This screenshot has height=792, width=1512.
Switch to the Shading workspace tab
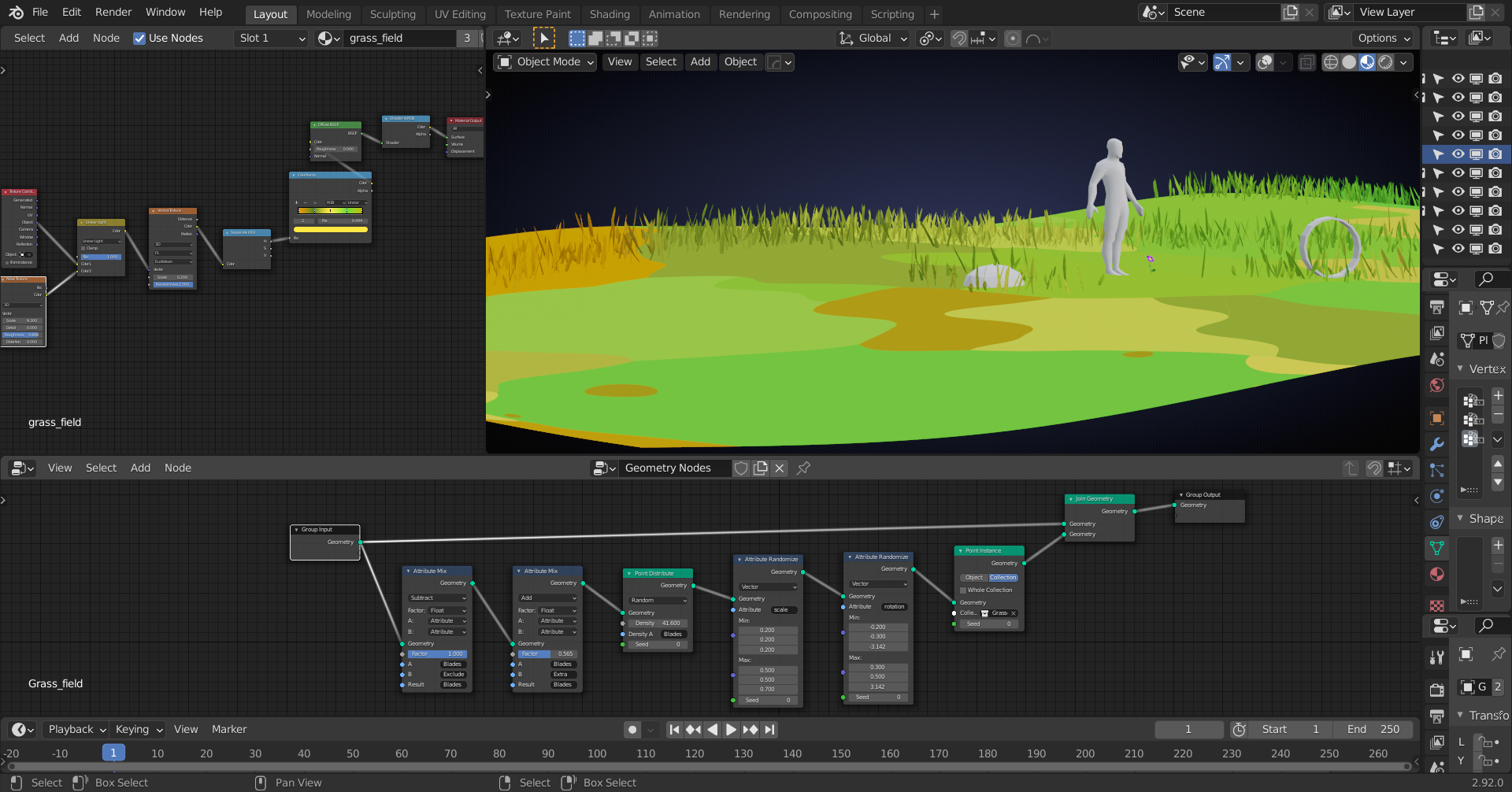click(610, 14)
